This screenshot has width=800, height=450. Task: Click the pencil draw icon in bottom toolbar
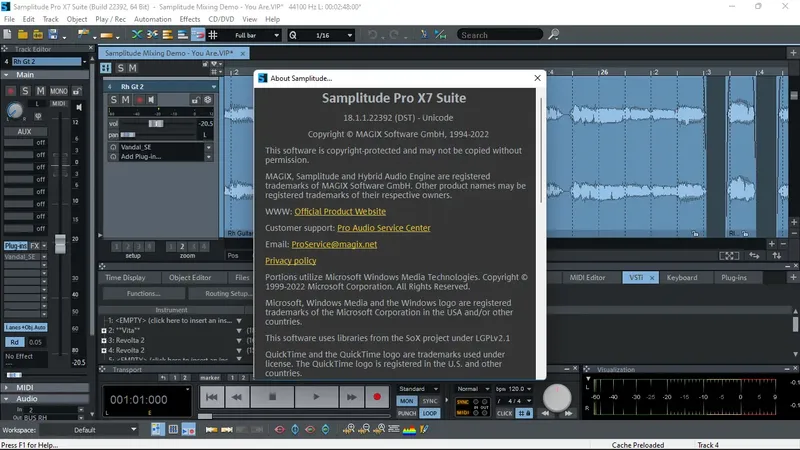tap(424, 430)
